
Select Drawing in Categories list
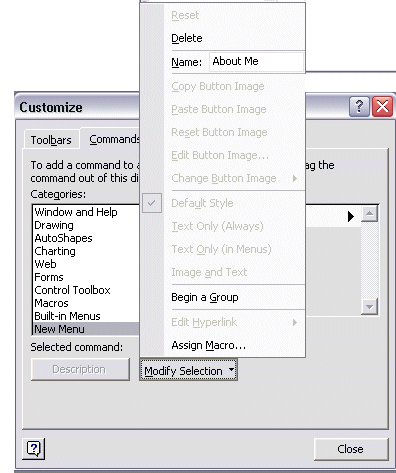[86, 225]
